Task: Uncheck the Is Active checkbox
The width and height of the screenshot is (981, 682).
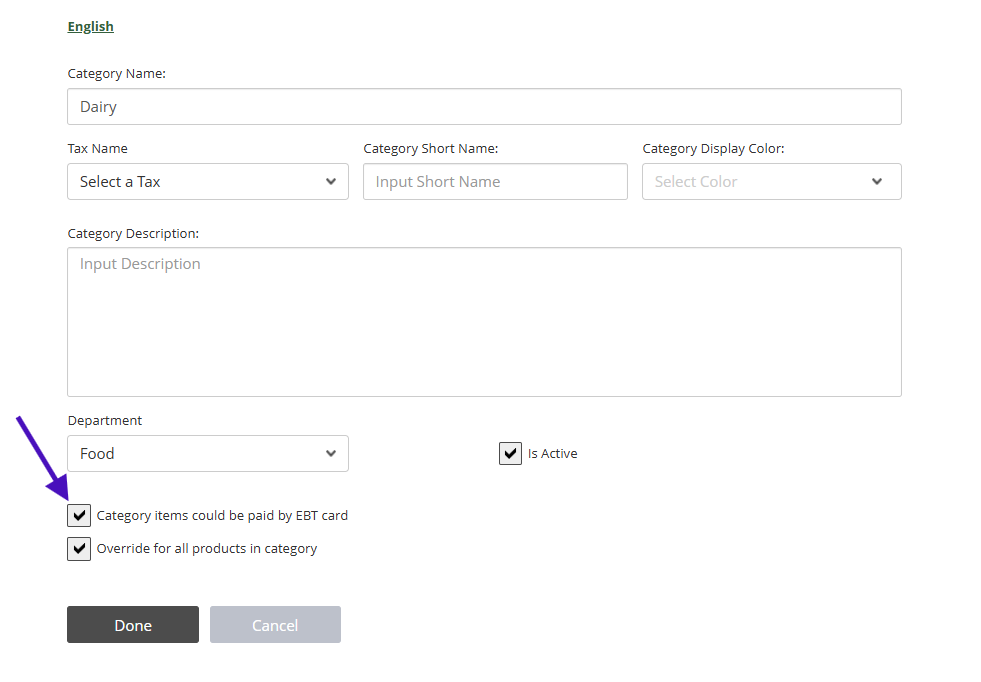Action: (x=510, y=454)
